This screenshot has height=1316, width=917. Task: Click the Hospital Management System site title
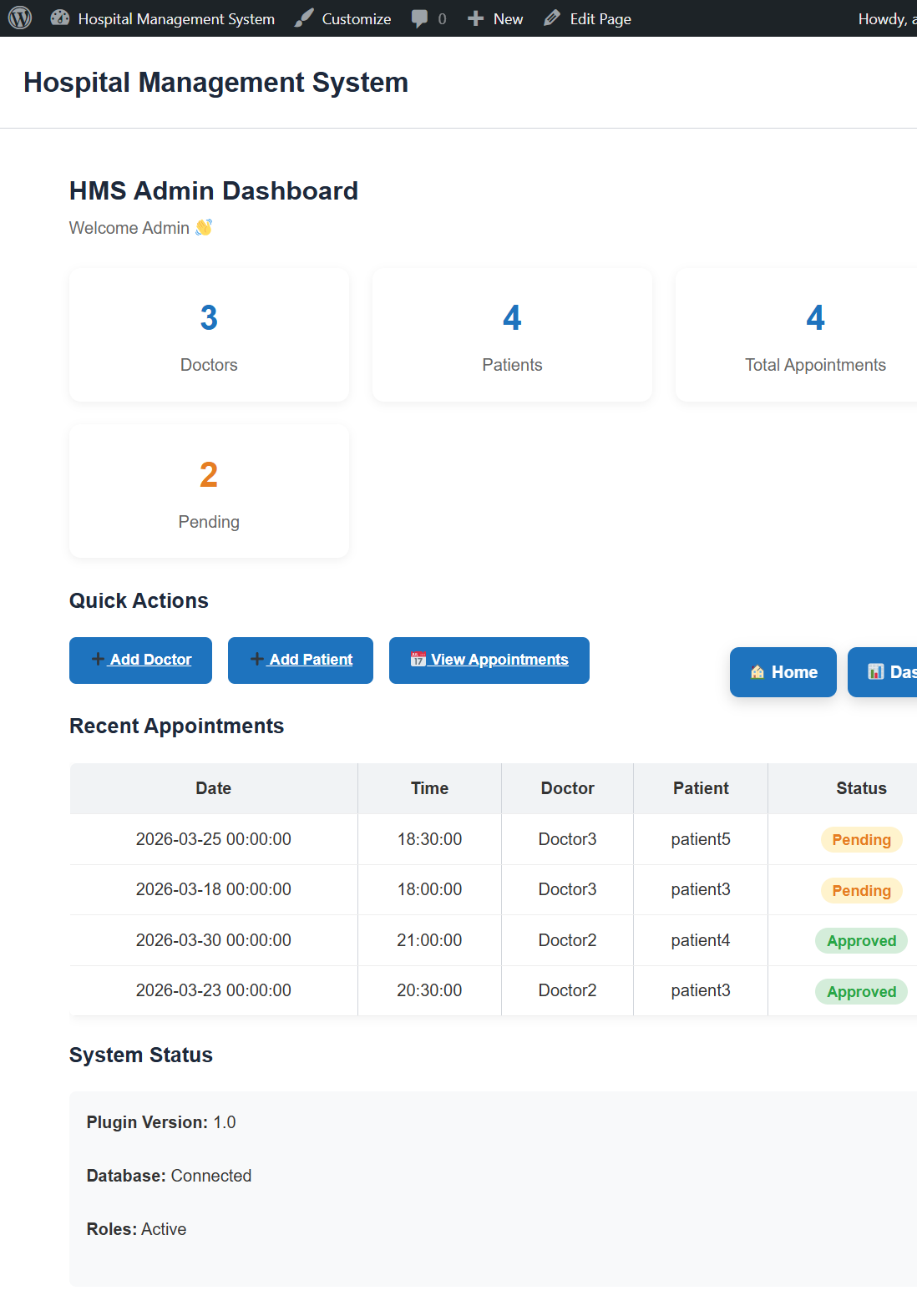click(215, 83)
